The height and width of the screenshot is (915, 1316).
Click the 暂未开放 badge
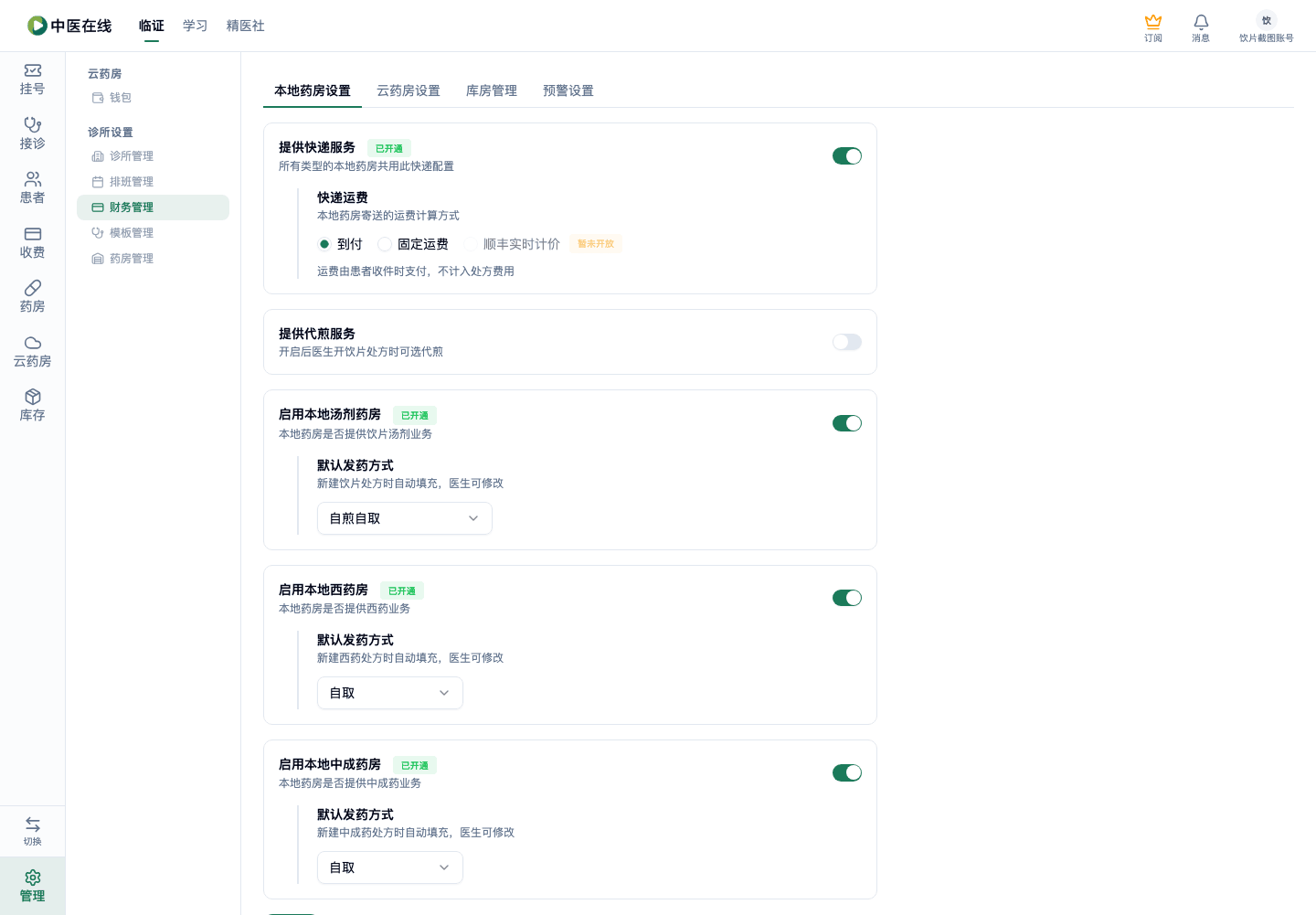tap(596, 244)
